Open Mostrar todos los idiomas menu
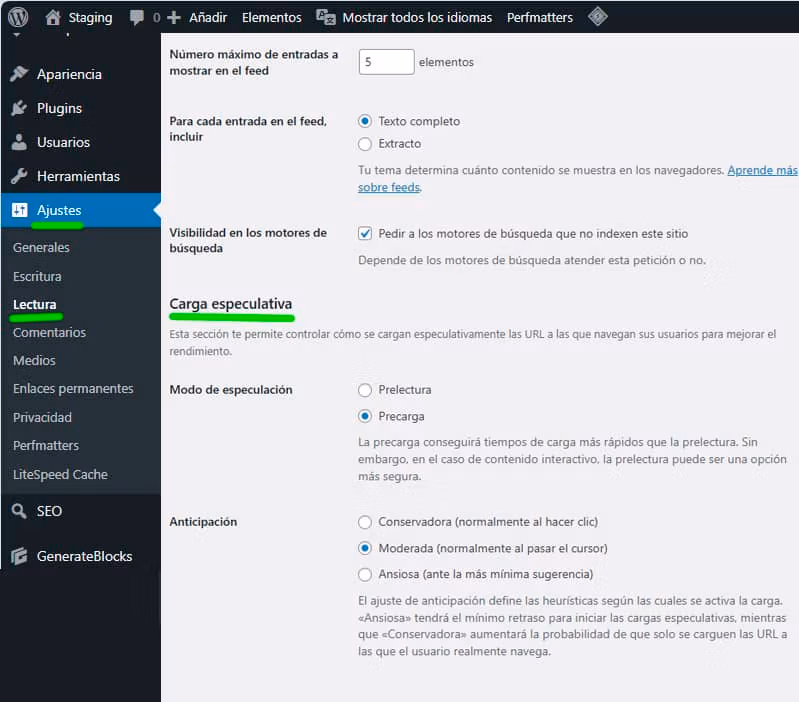The width and height of the screenshot is (799, 702). [417, 17]
